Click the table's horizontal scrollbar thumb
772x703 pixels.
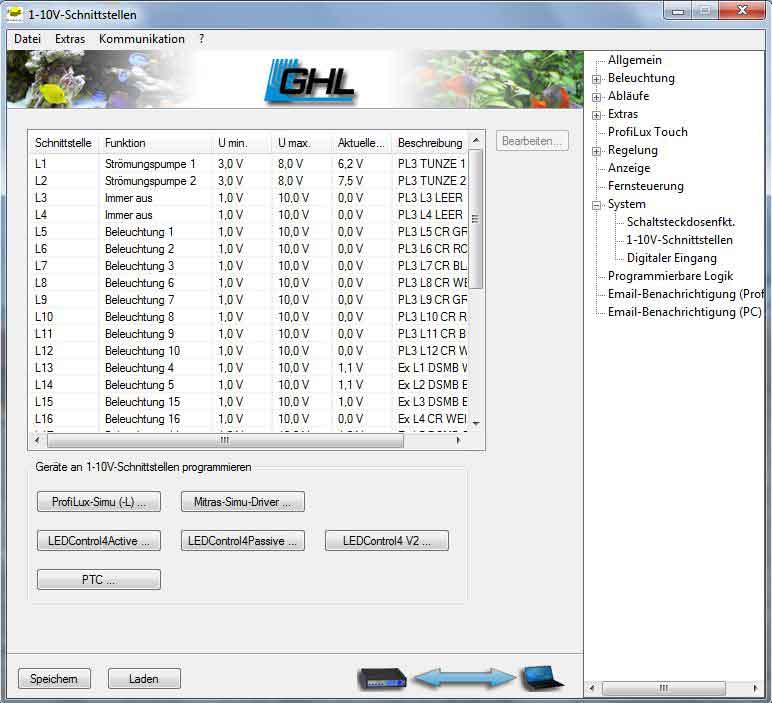coord(224,440)
